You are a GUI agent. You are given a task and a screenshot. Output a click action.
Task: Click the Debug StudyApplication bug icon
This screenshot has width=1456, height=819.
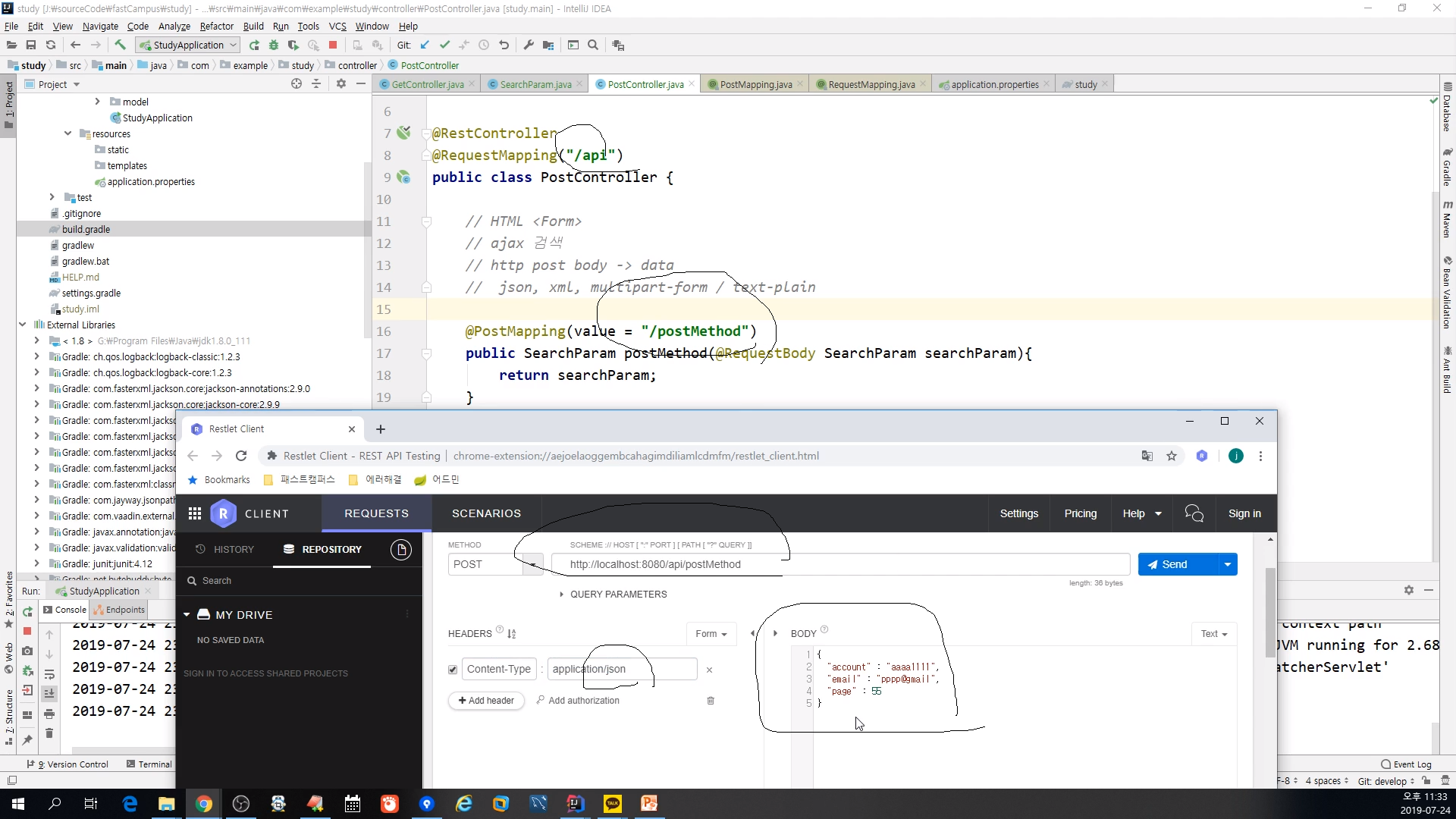[x=274, y=45]
